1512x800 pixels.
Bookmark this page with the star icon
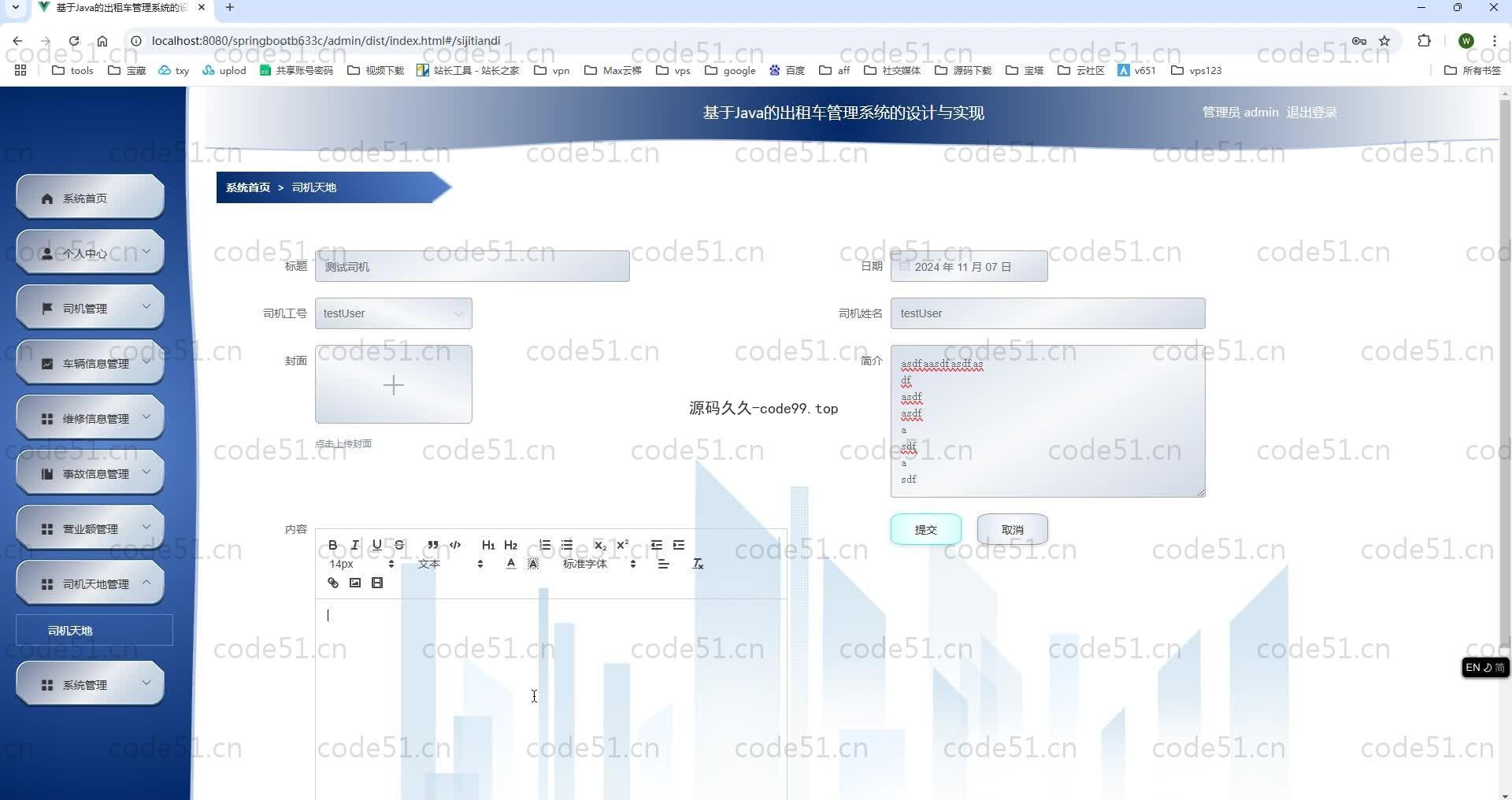(1384, 41)
